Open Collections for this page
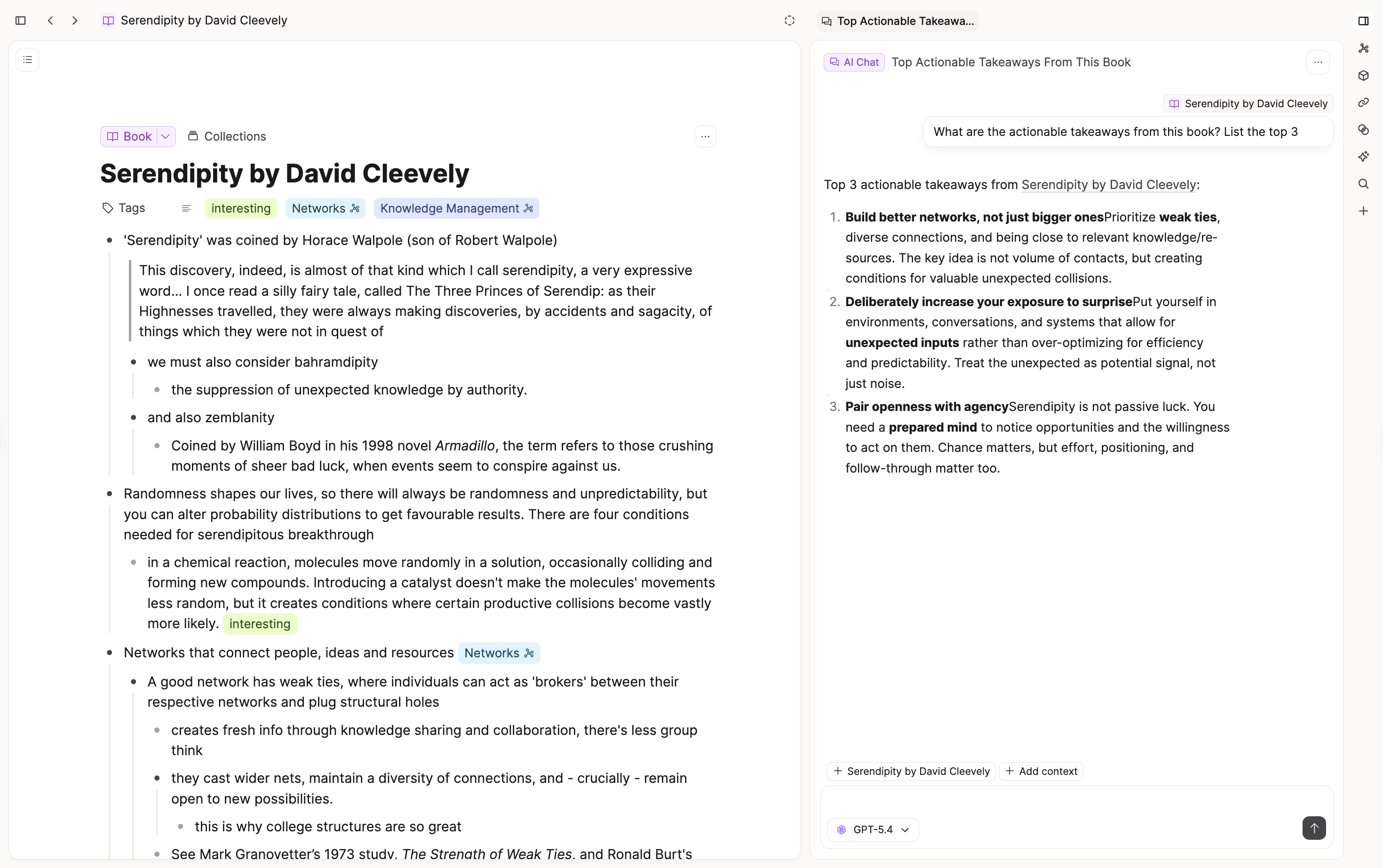 tap(227, 137)
